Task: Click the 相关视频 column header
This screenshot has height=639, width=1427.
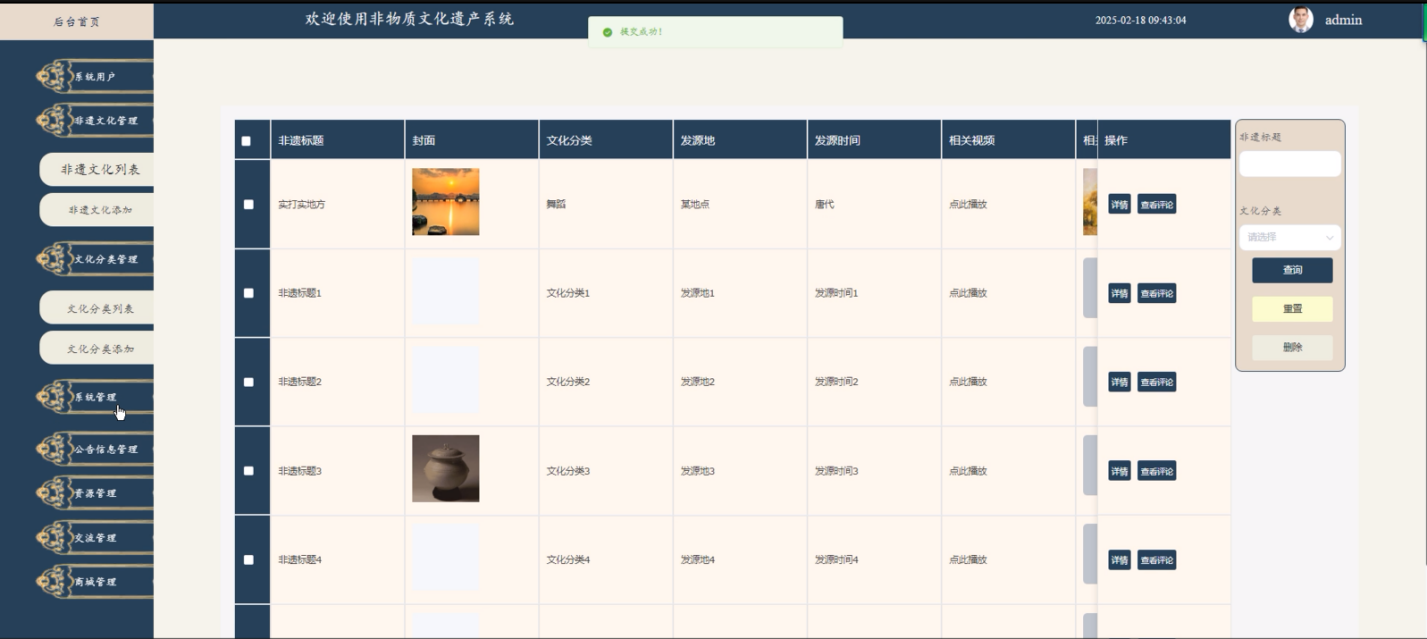Action: pyautogui.click(x=1008, y=140)
